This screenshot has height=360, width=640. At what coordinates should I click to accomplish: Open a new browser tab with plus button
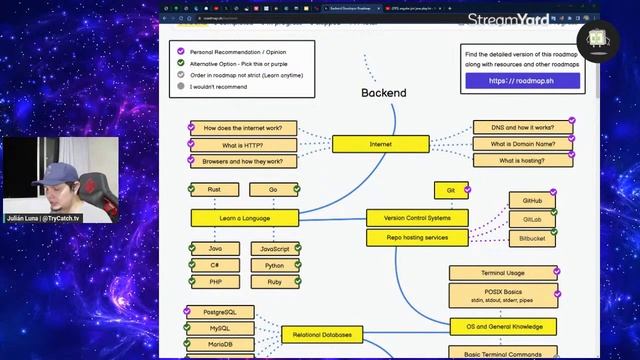450,8
